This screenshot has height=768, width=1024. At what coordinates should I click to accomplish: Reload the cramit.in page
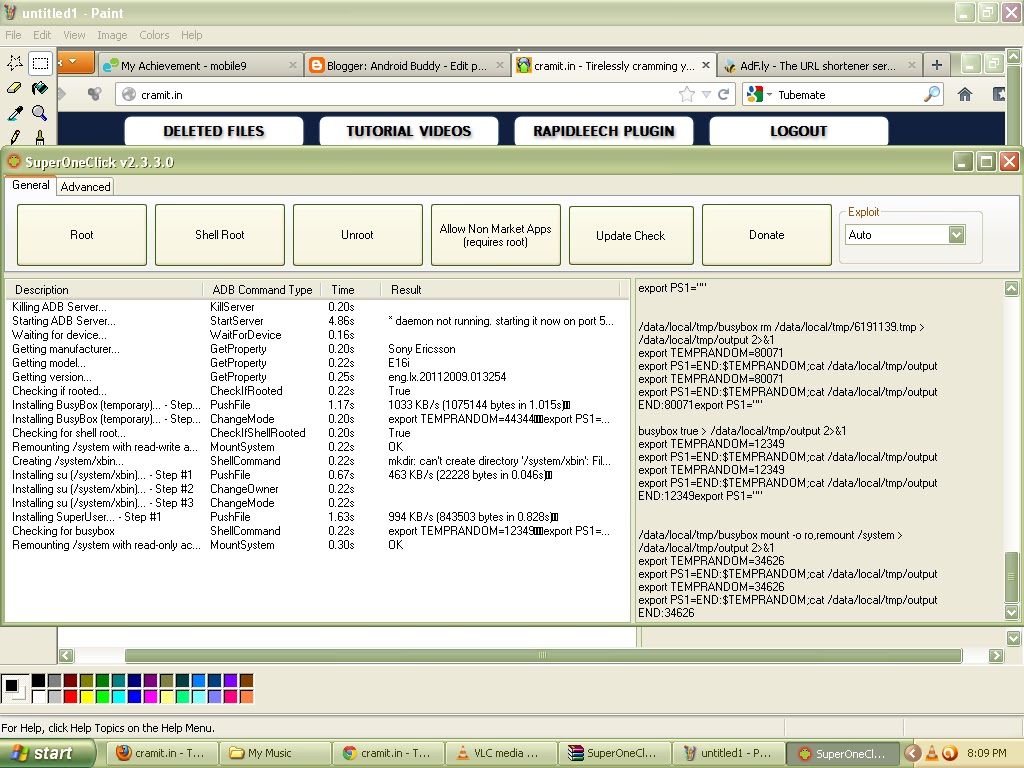pos(724,95)
